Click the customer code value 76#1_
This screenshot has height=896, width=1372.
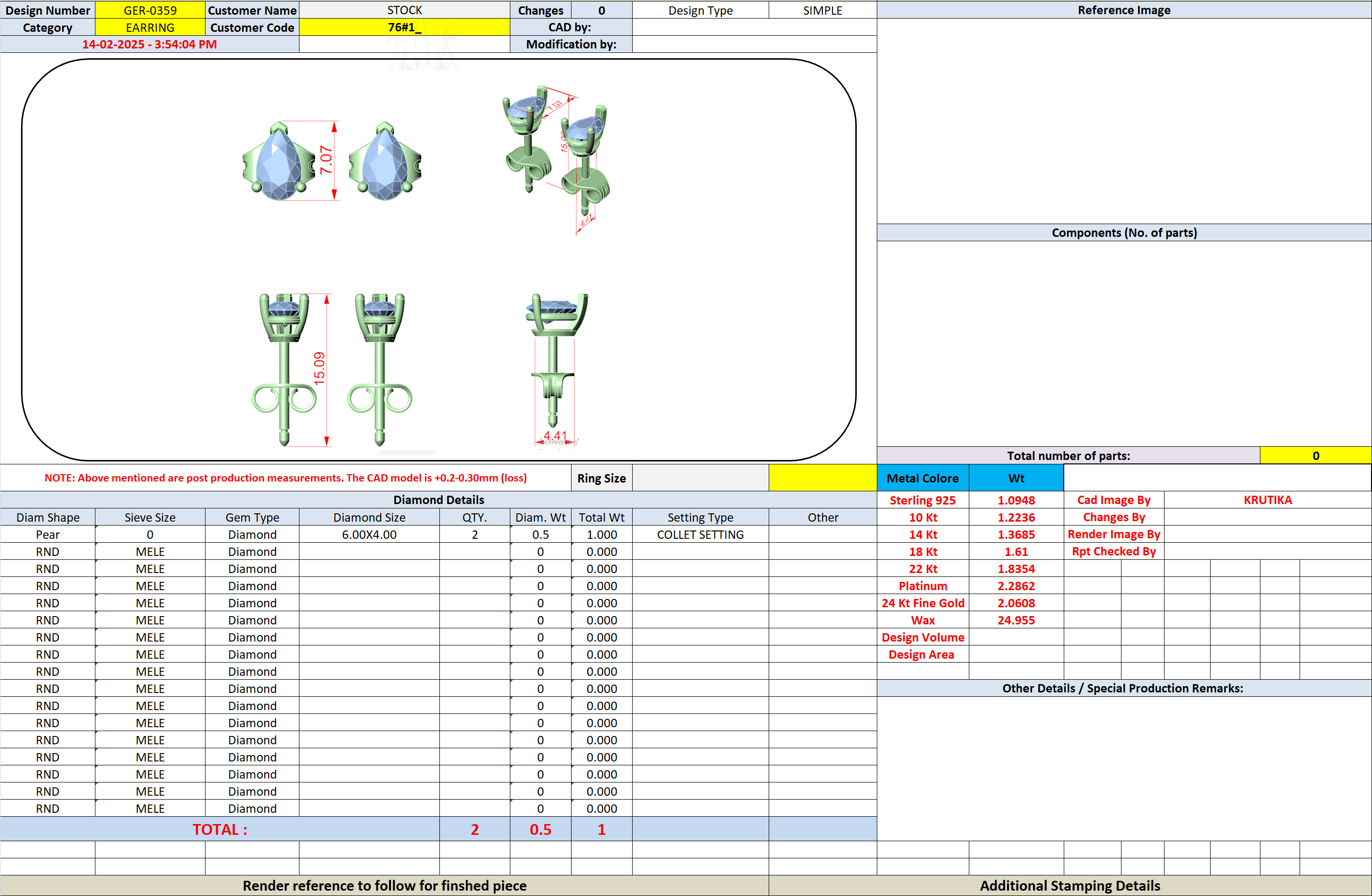pyautogui.click(x=405, y=27)
